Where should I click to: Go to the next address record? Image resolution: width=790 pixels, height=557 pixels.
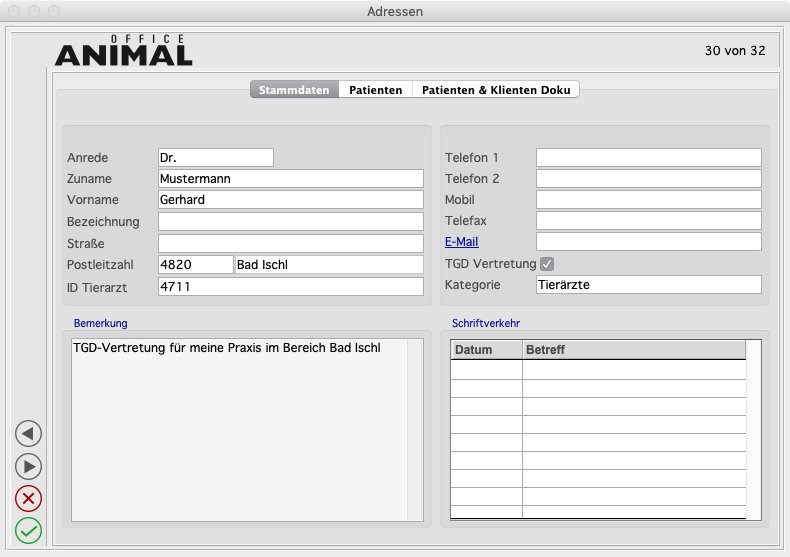click(x=29, y=466)
